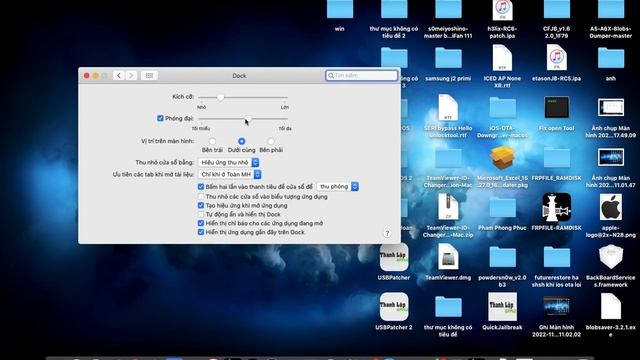The height and width of the screenshot is (360, 640).
Task: Select samsung j2 primi folder
Action: click(448, 58)
